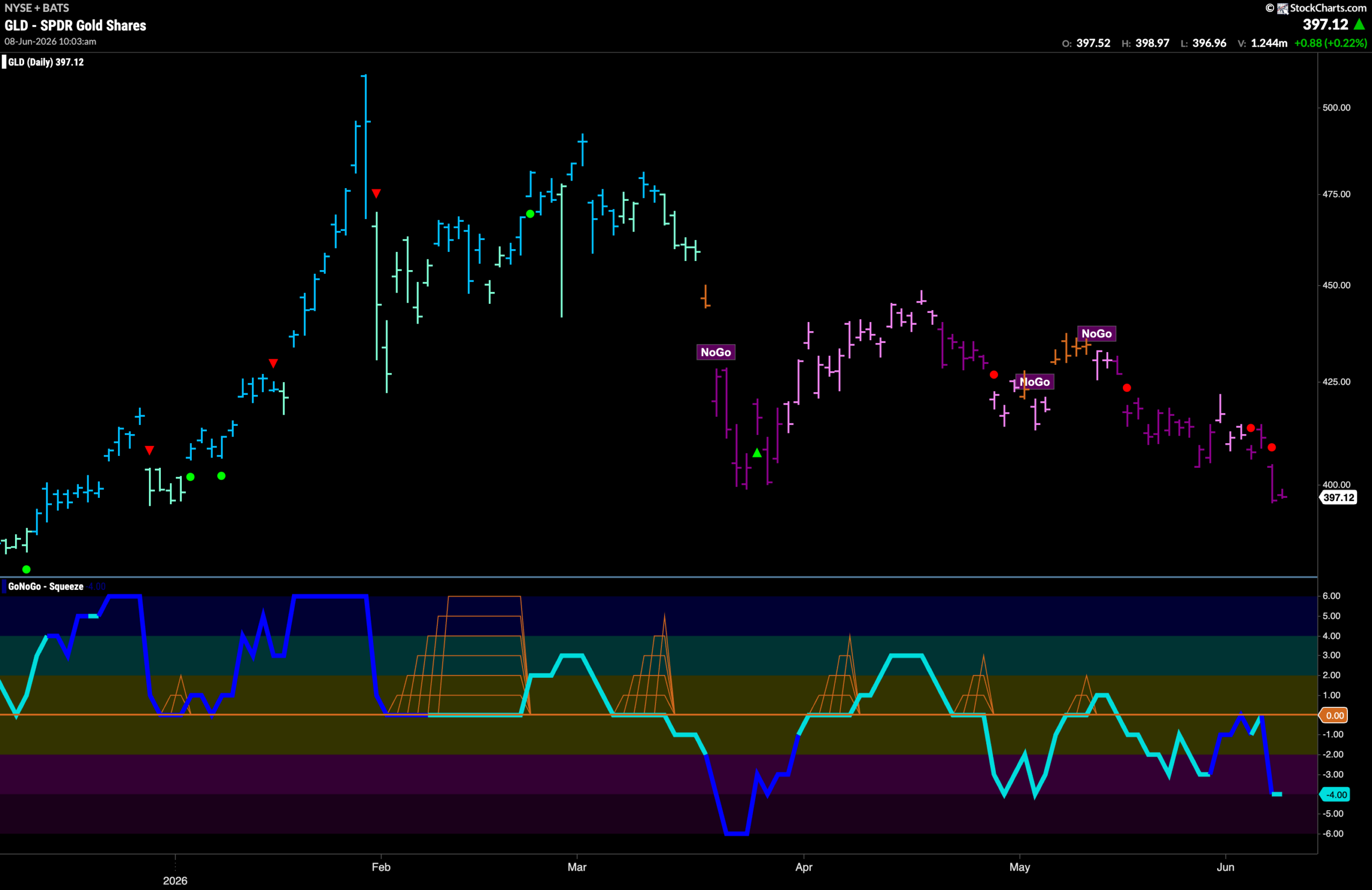Click the orange 0.00 tag on oscillator axis

click(x=1334, y=715)
